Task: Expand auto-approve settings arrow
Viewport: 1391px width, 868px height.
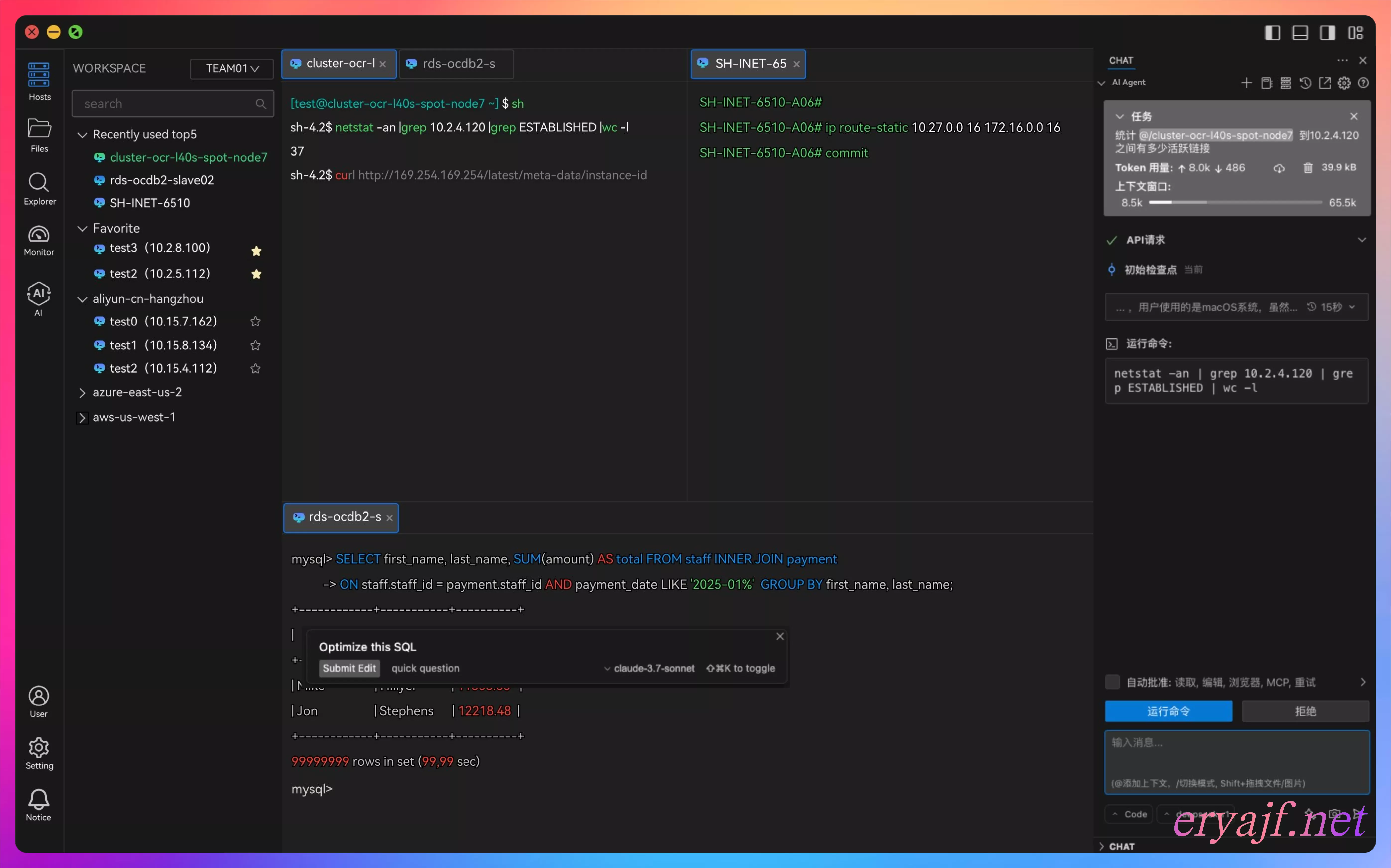Action: tap(1362, 682)
